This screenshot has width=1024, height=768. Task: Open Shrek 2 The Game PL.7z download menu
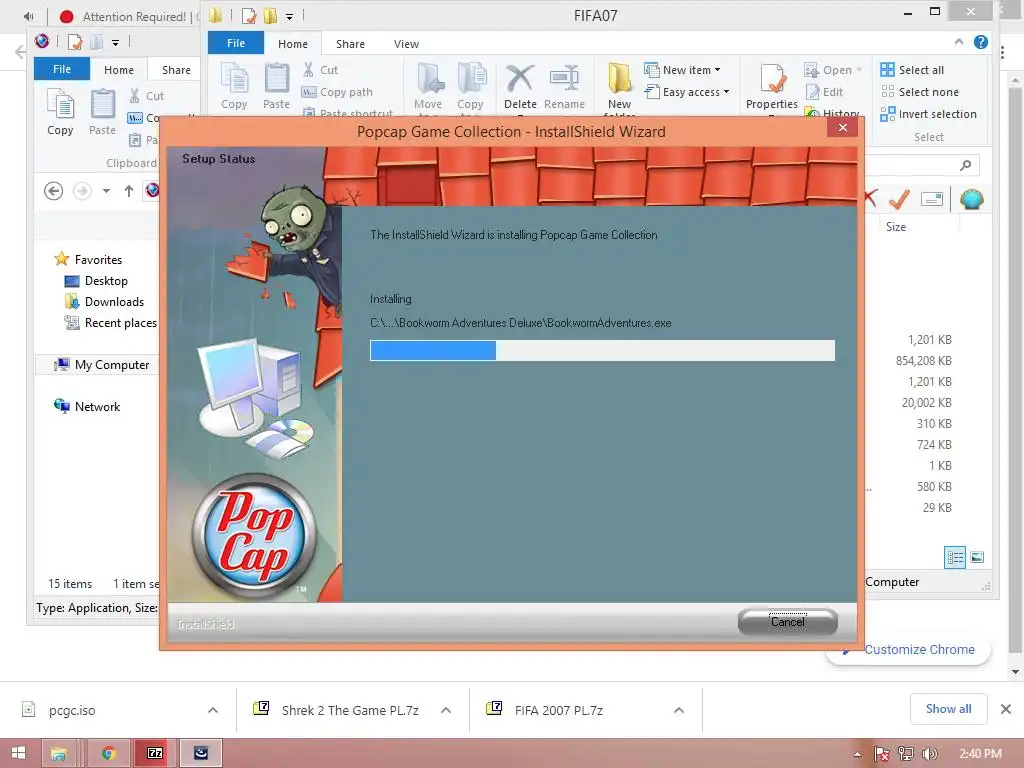tap(446, 710)
